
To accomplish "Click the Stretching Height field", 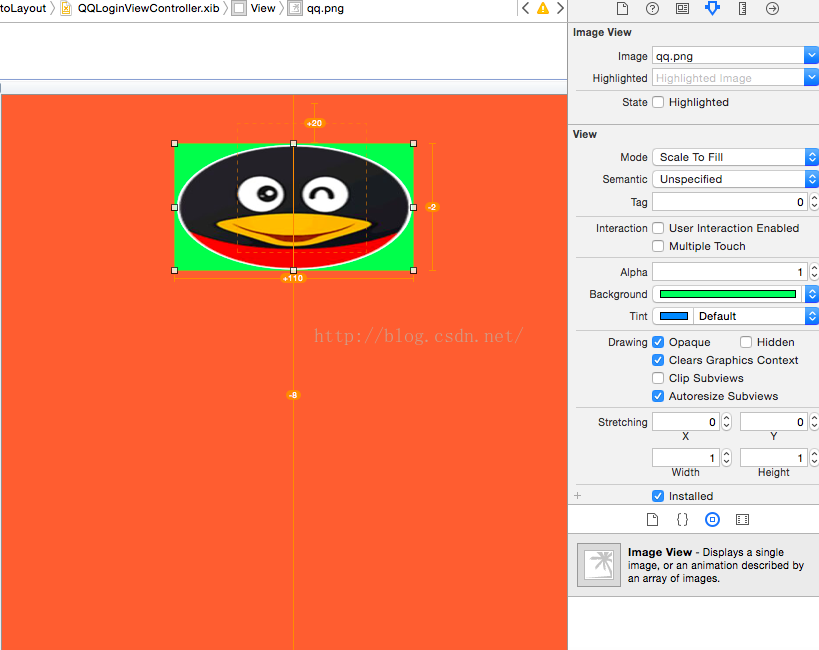I will pyautogui.click(x=774, y=458).
